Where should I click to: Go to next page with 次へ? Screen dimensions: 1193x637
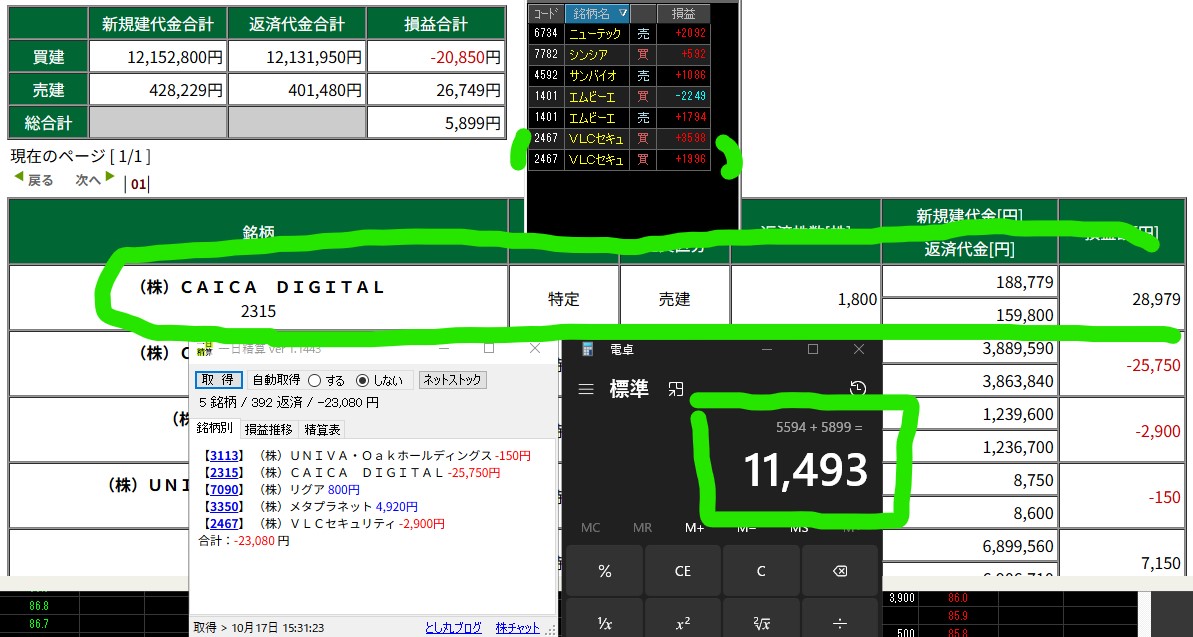coord(95,180)
